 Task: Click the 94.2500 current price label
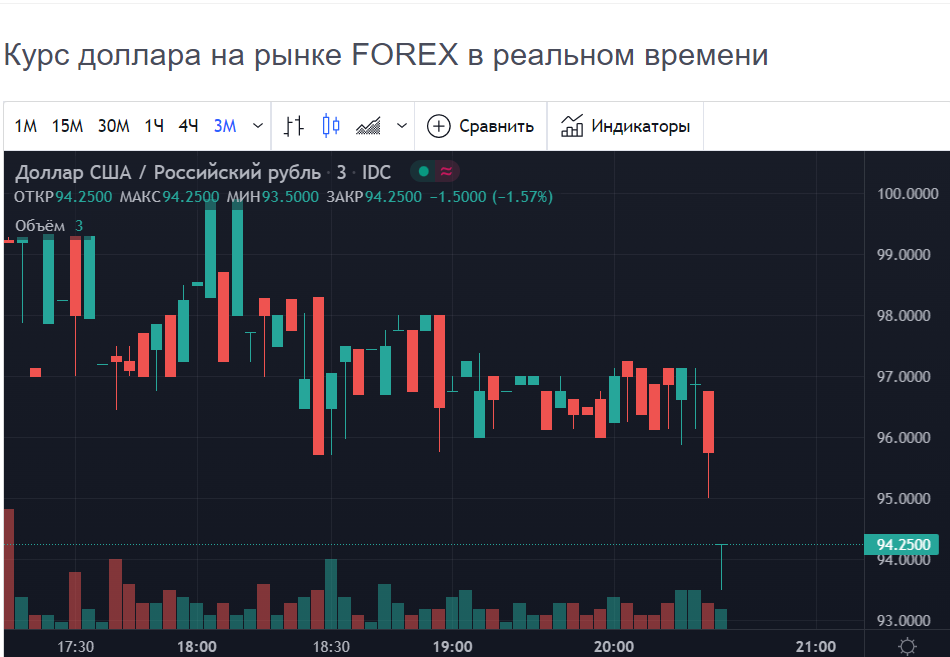tap(902, 544)
